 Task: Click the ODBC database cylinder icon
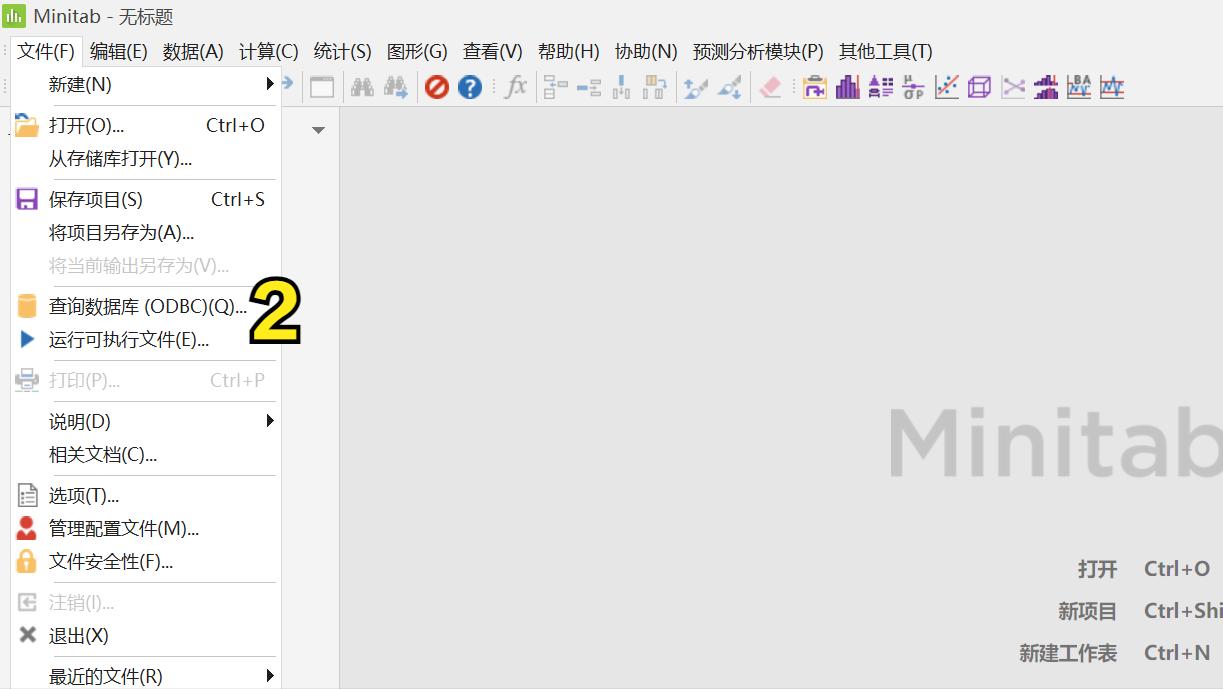(27, 306)
